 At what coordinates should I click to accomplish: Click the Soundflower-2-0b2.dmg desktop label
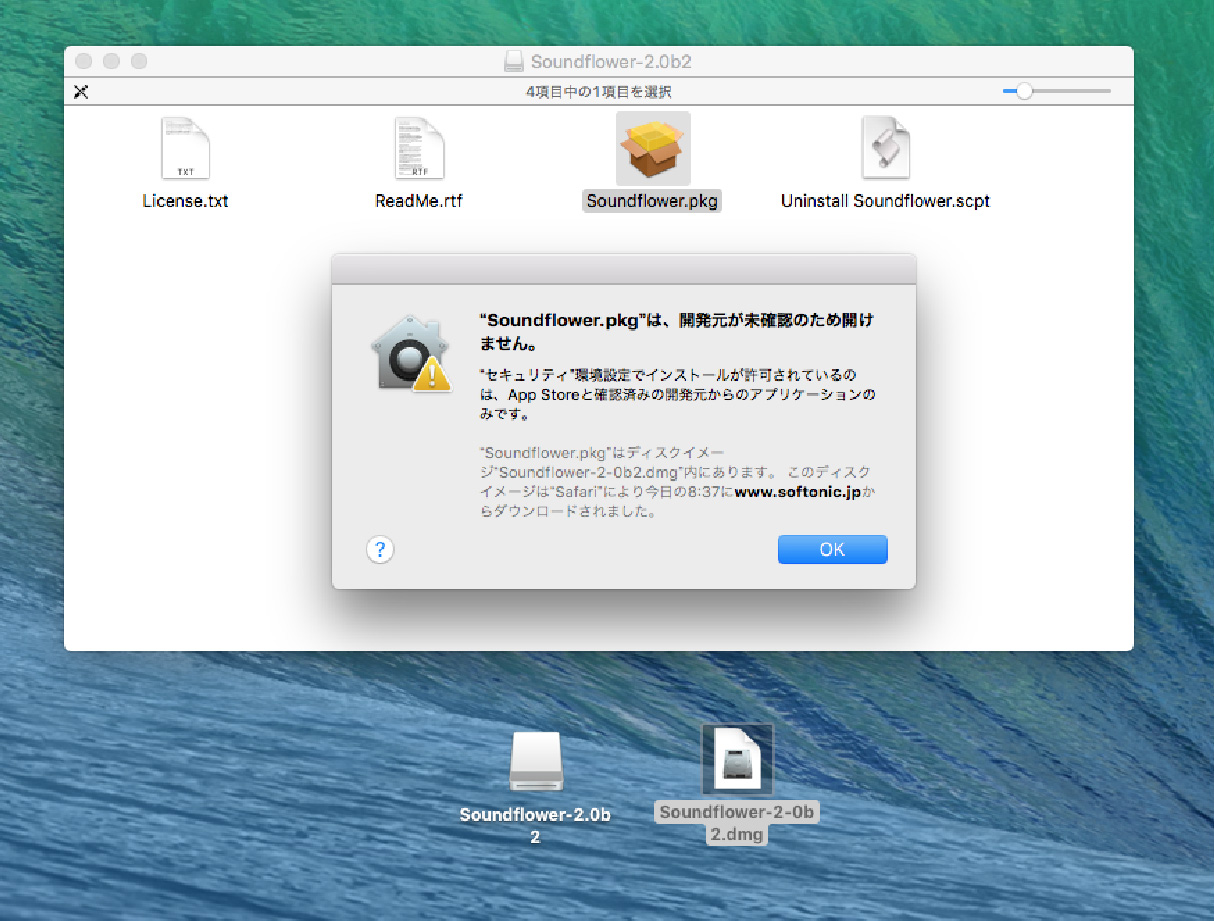coord(737,823)
